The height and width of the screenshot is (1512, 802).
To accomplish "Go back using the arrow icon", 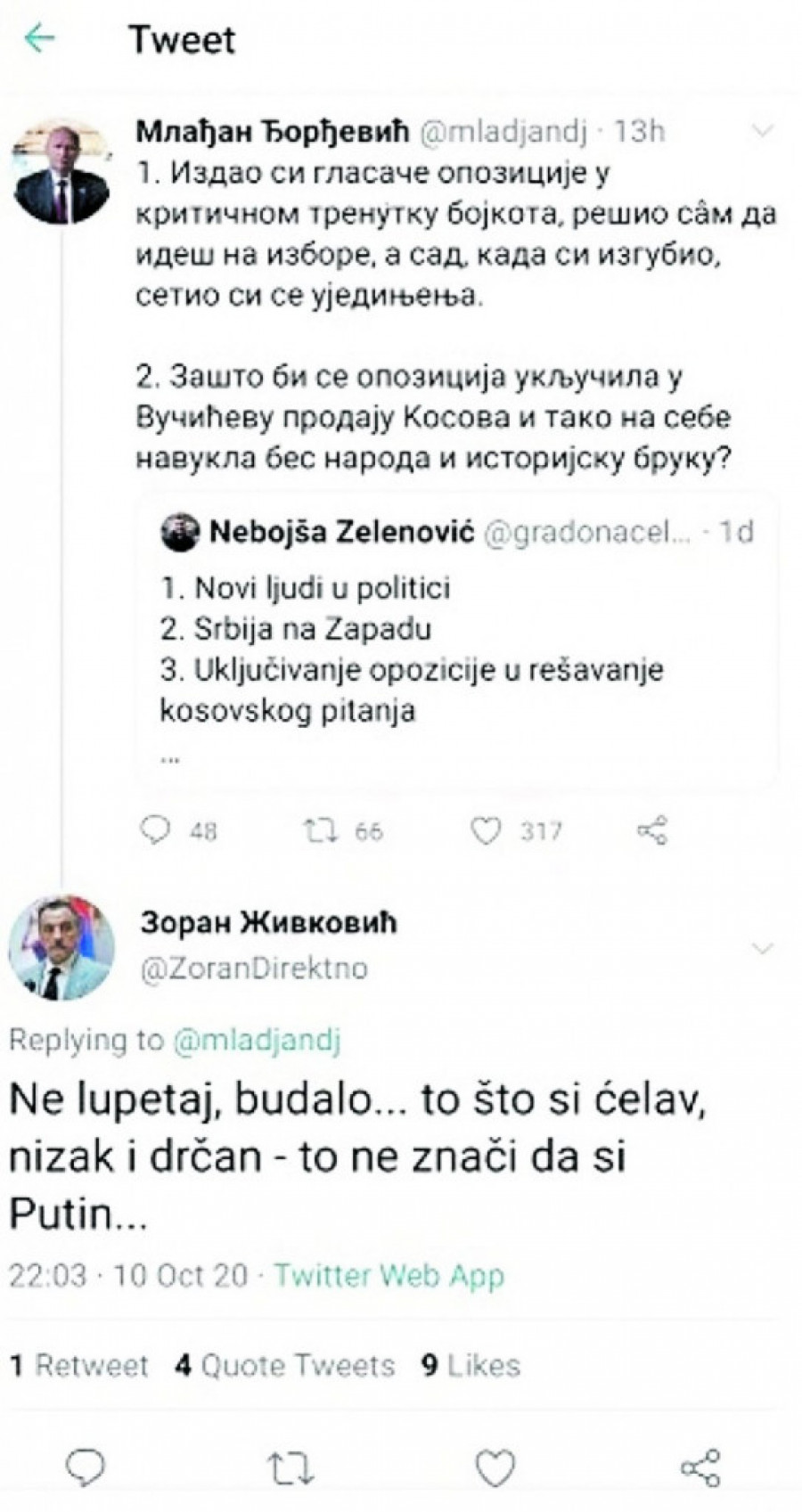I will (x=39, y=39).
